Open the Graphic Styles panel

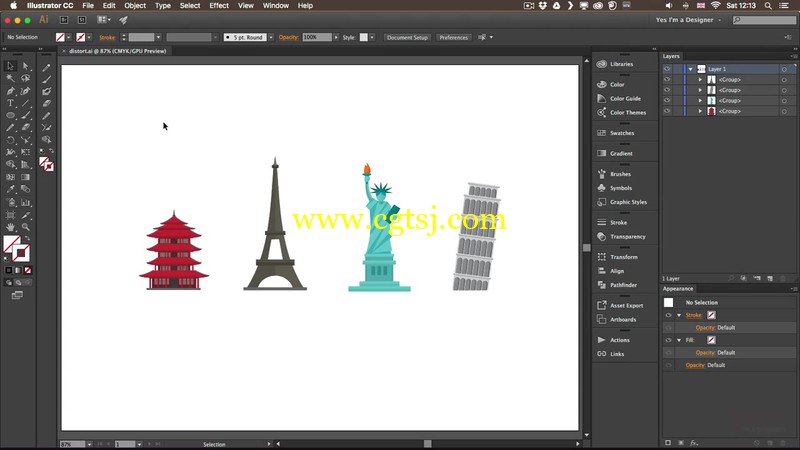(622, 202)
